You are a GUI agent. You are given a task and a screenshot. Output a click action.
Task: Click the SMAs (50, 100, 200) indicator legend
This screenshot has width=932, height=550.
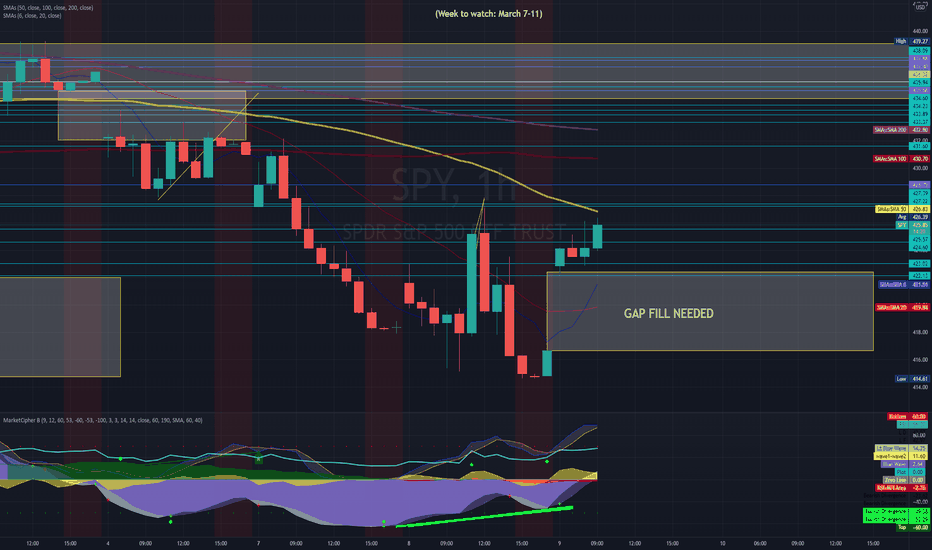point(48,8)
